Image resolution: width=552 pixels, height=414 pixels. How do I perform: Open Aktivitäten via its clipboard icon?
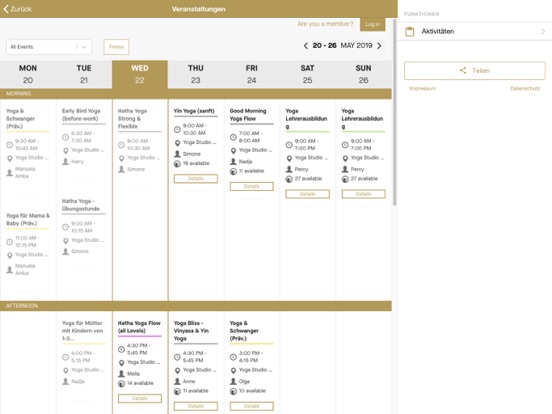(x=410, y=31)
